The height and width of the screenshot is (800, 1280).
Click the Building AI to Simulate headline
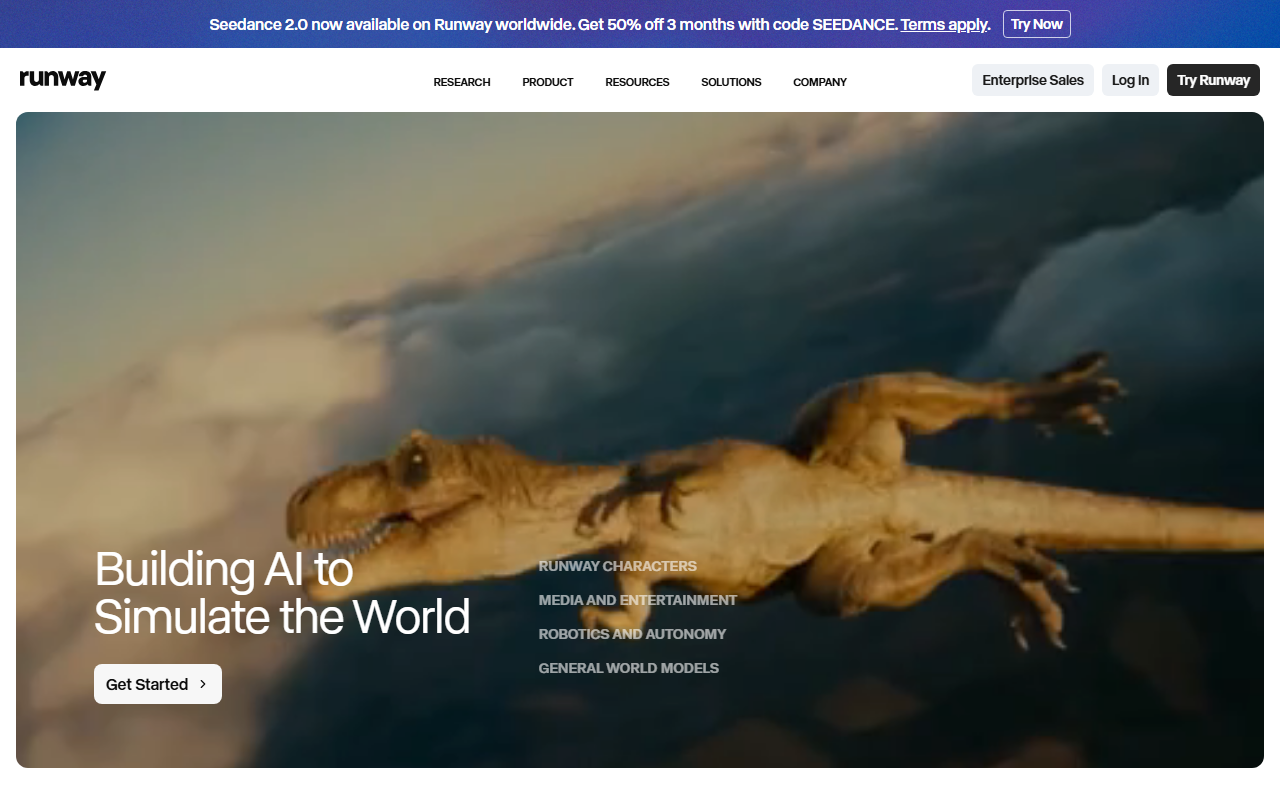coord(281,593)
